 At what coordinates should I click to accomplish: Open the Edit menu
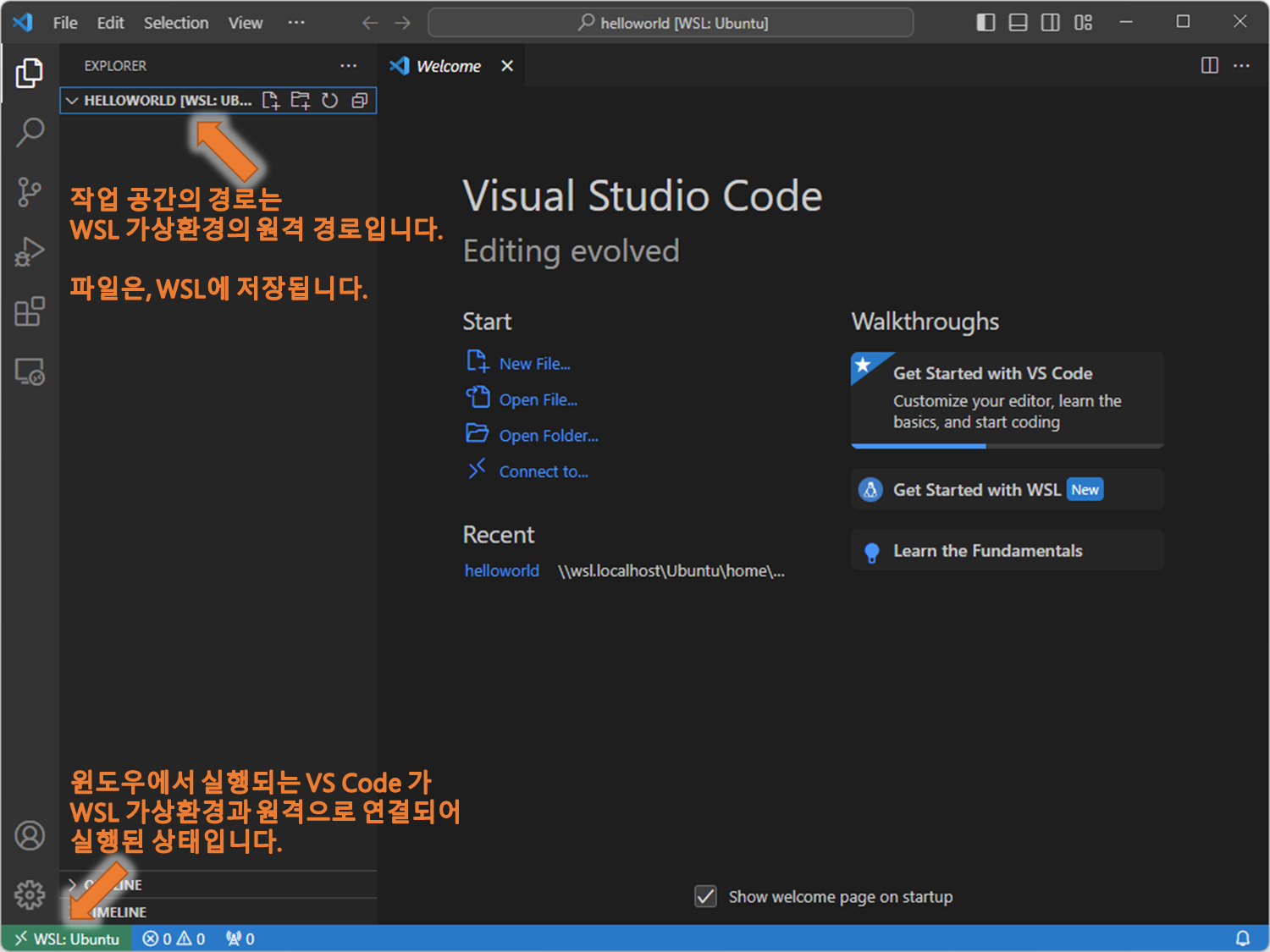(x=110, y=23)
